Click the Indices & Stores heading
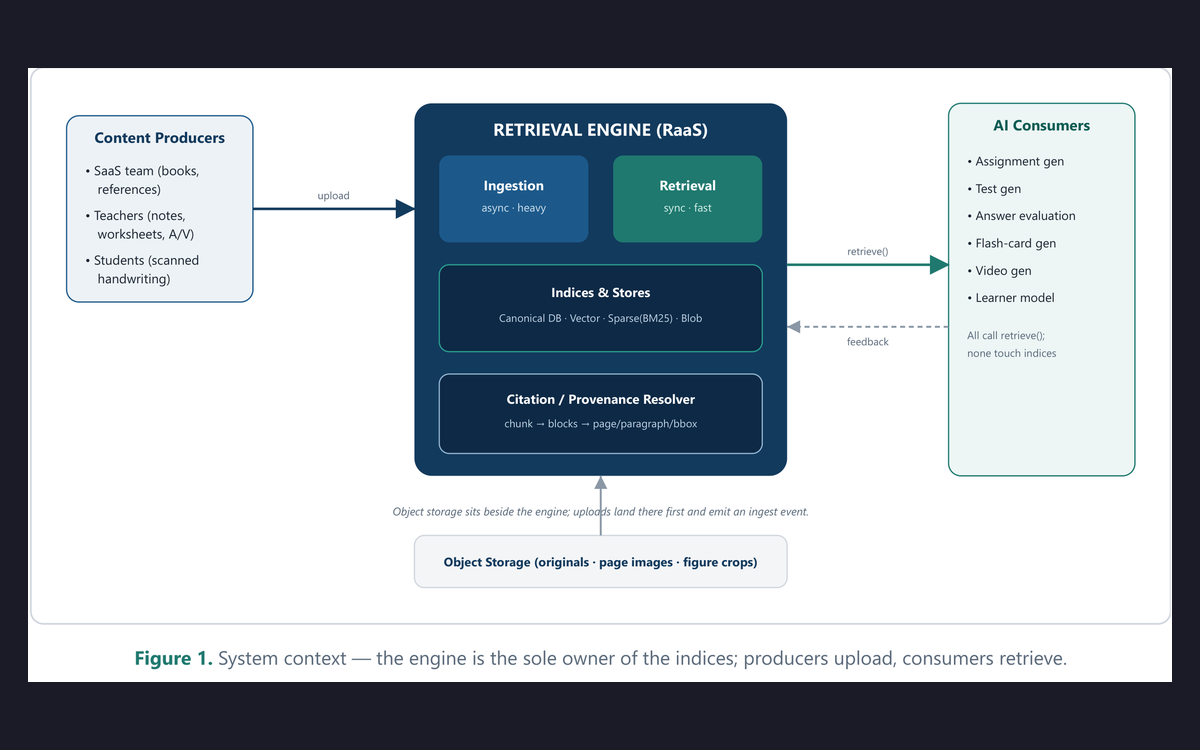This screenshot has height=750, width=1200. [x=601, y=293]
